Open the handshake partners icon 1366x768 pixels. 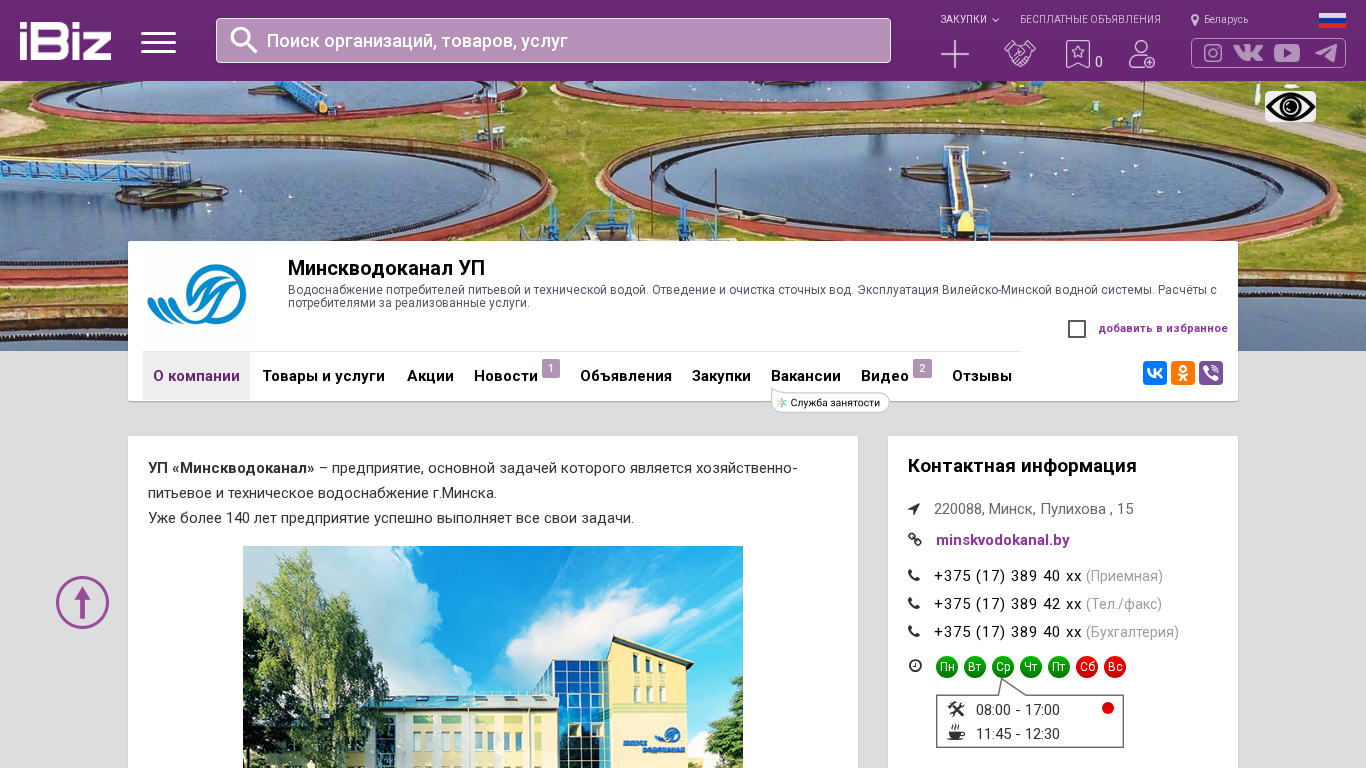(1020, 54)
